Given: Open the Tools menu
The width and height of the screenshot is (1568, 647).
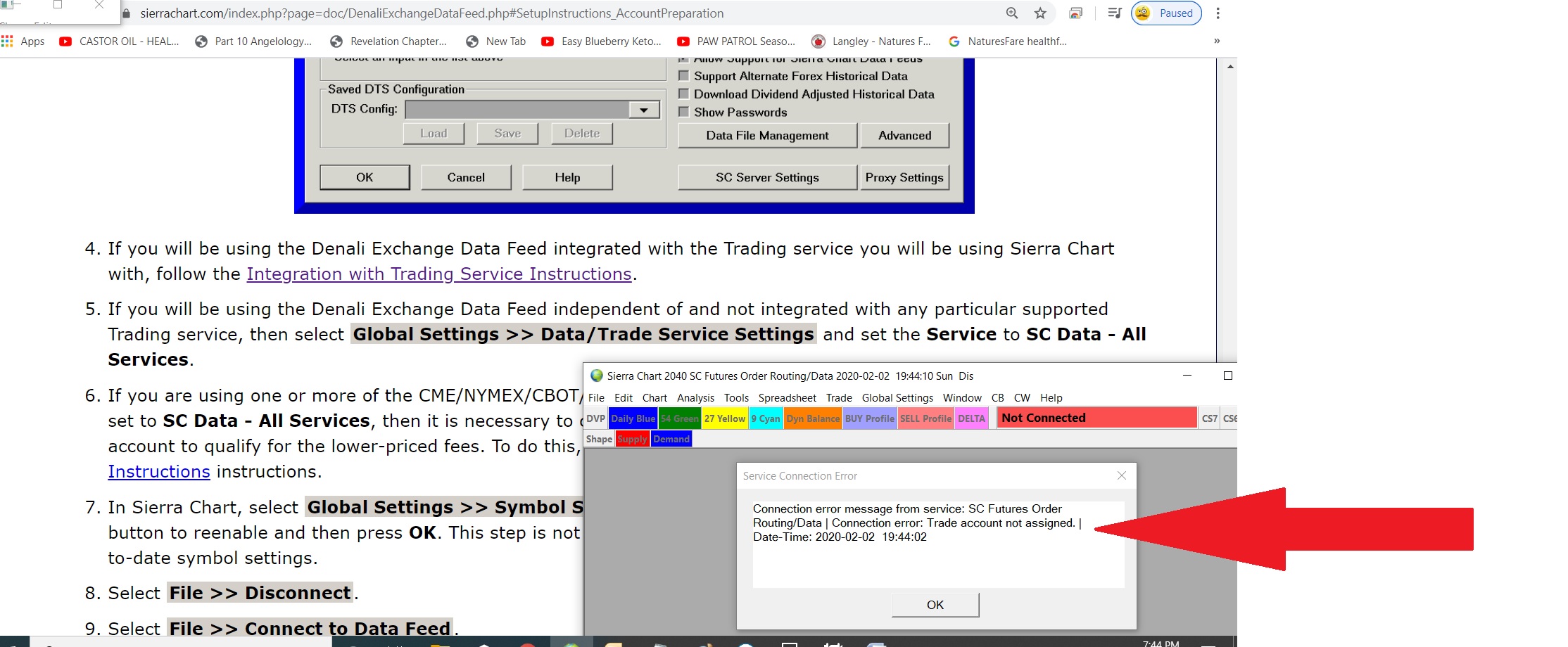Looking at the screenshot, I should point(736,397).
